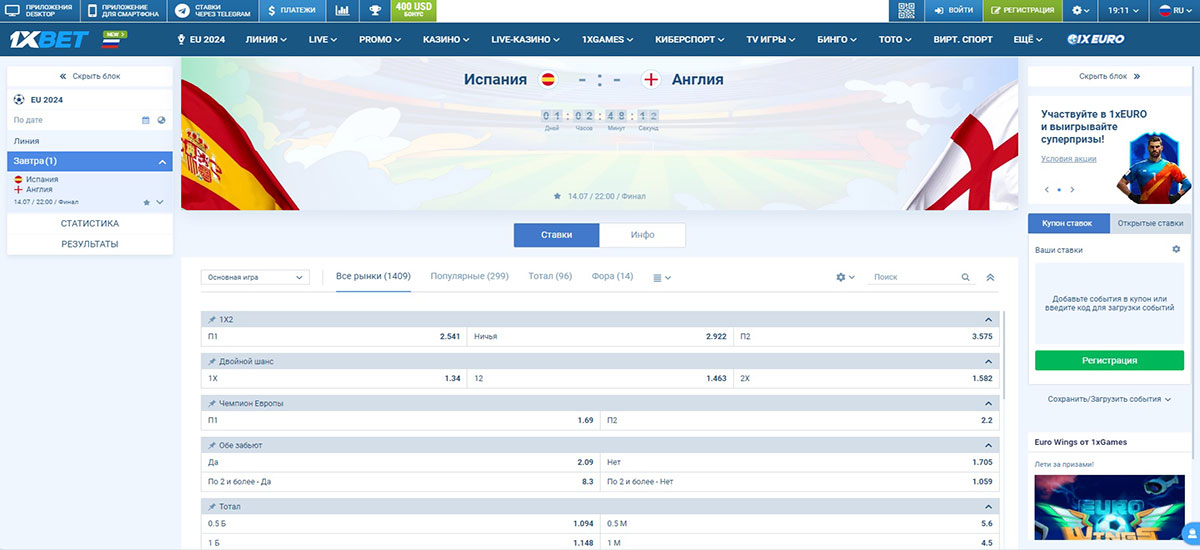Click the 1XEURO logo
This screenshot has width=1200, height=550.
click(1095, 40)
